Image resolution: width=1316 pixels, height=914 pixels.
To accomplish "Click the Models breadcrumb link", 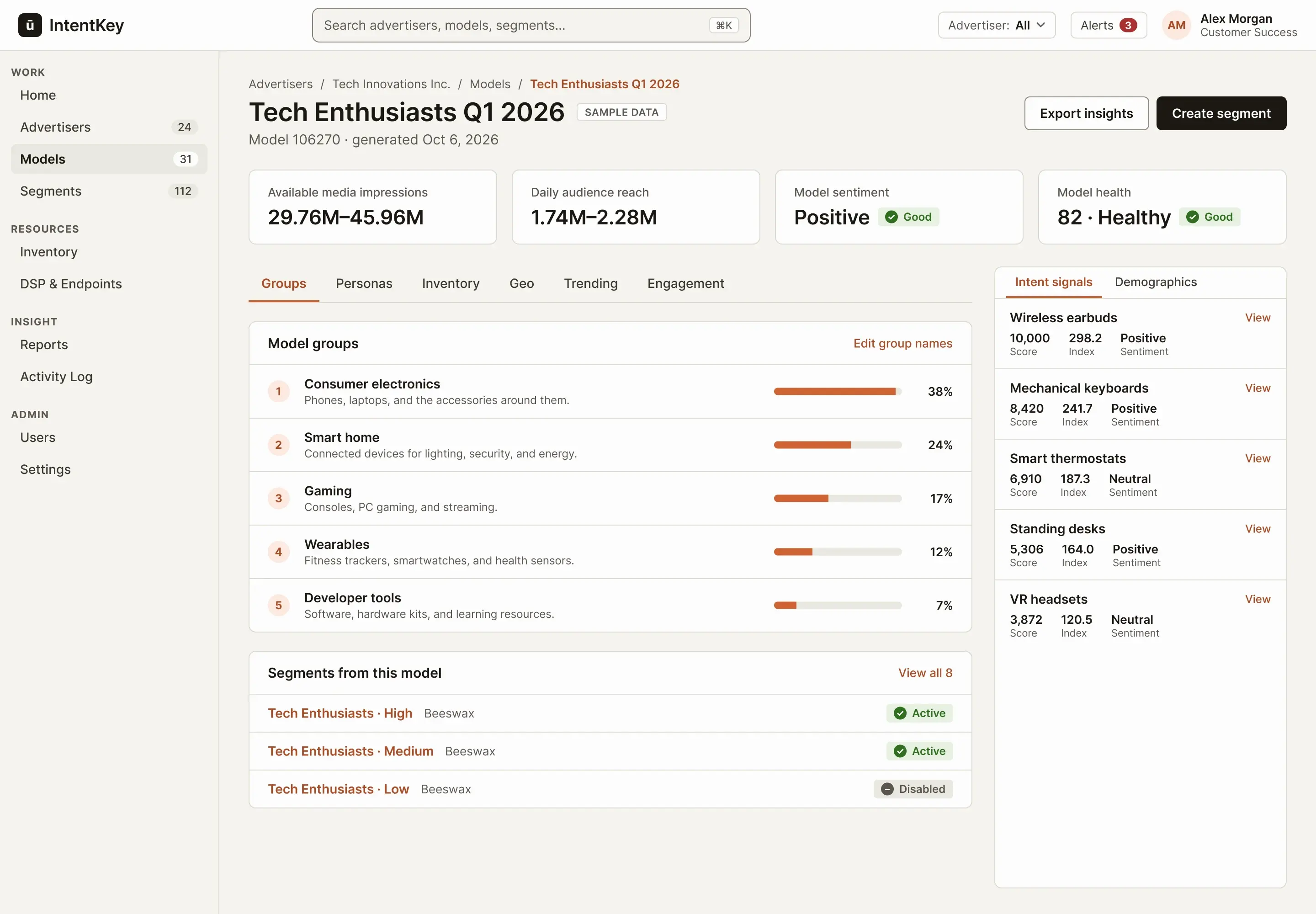I will point(490,84).
